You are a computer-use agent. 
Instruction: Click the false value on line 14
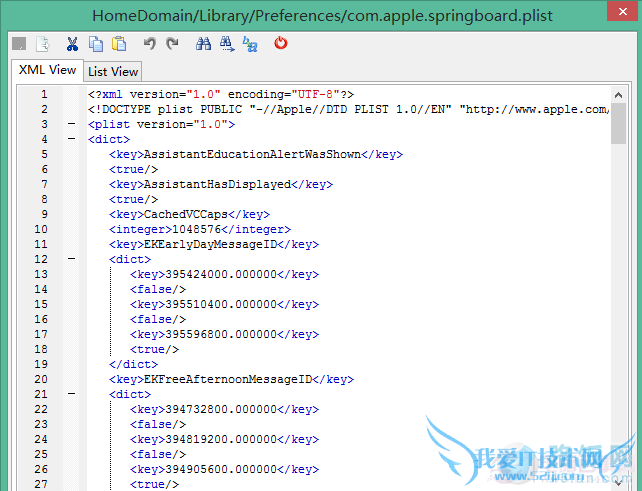click(x=158, y=290)
